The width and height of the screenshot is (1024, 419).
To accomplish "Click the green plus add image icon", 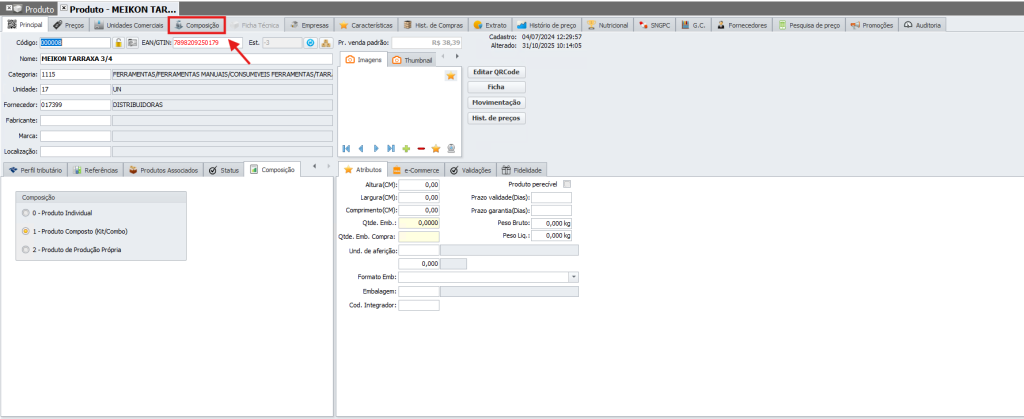I will pos(406,148).
